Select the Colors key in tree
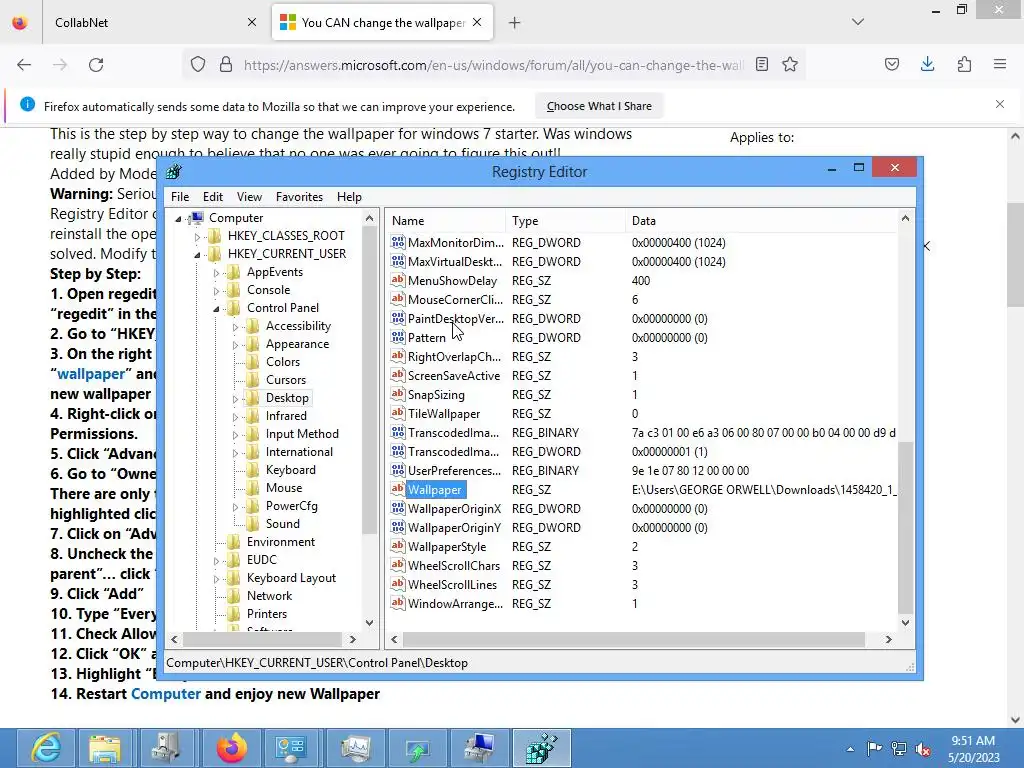Image resolution: width=1024 pixels, height=768 pixels. pyautogui.click(x=283, y=362)
